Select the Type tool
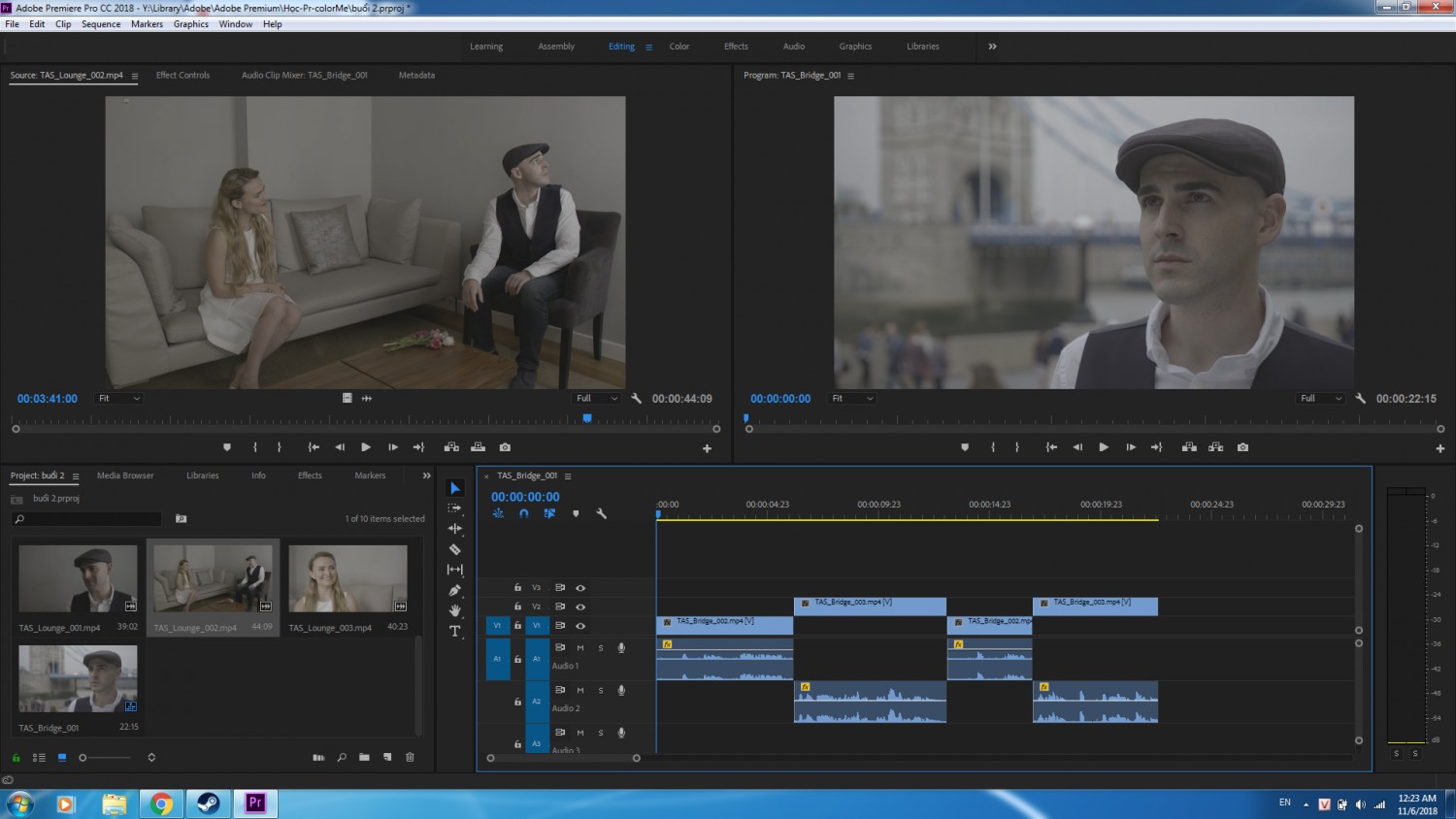 [455, 631]
